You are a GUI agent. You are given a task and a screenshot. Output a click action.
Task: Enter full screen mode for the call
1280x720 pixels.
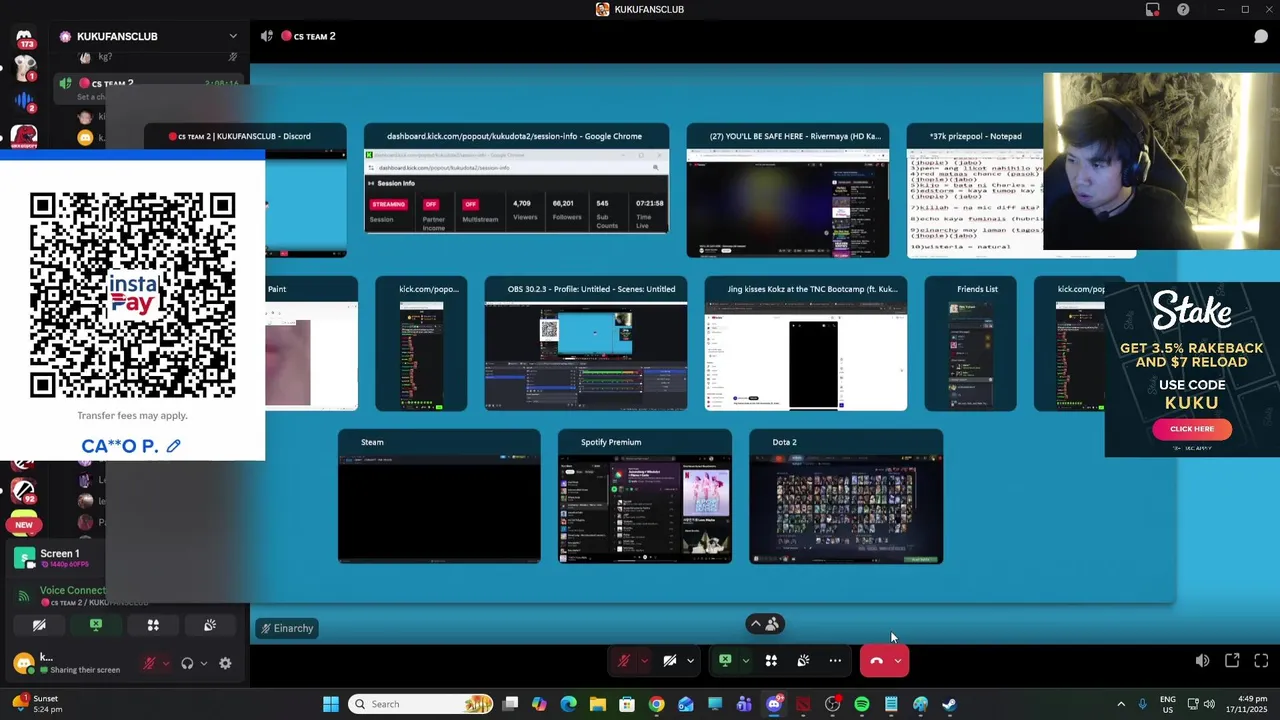pyautogui.click(x=1261, y=661)
